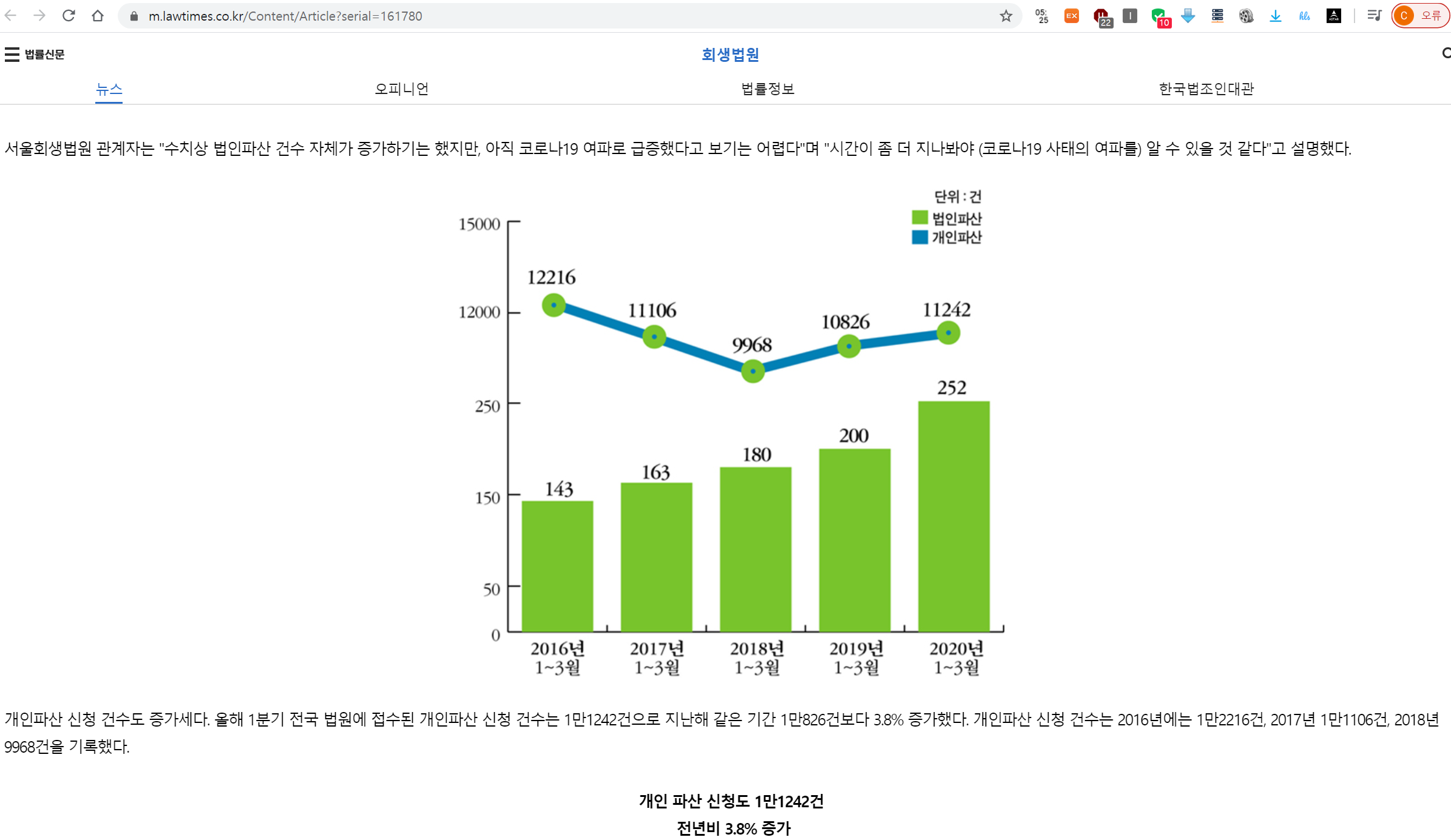Open uBlock extension with badge 22
The width and height of the screenshot is (1451, 840).
pyautogui.click(x=1101, y=16)
